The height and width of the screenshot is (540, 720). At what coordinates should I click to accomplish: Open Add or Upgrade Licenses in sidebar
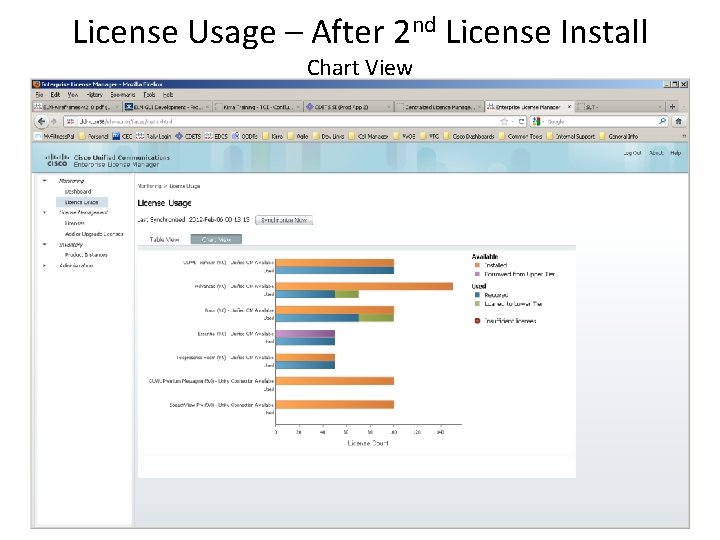click(94, 234)
